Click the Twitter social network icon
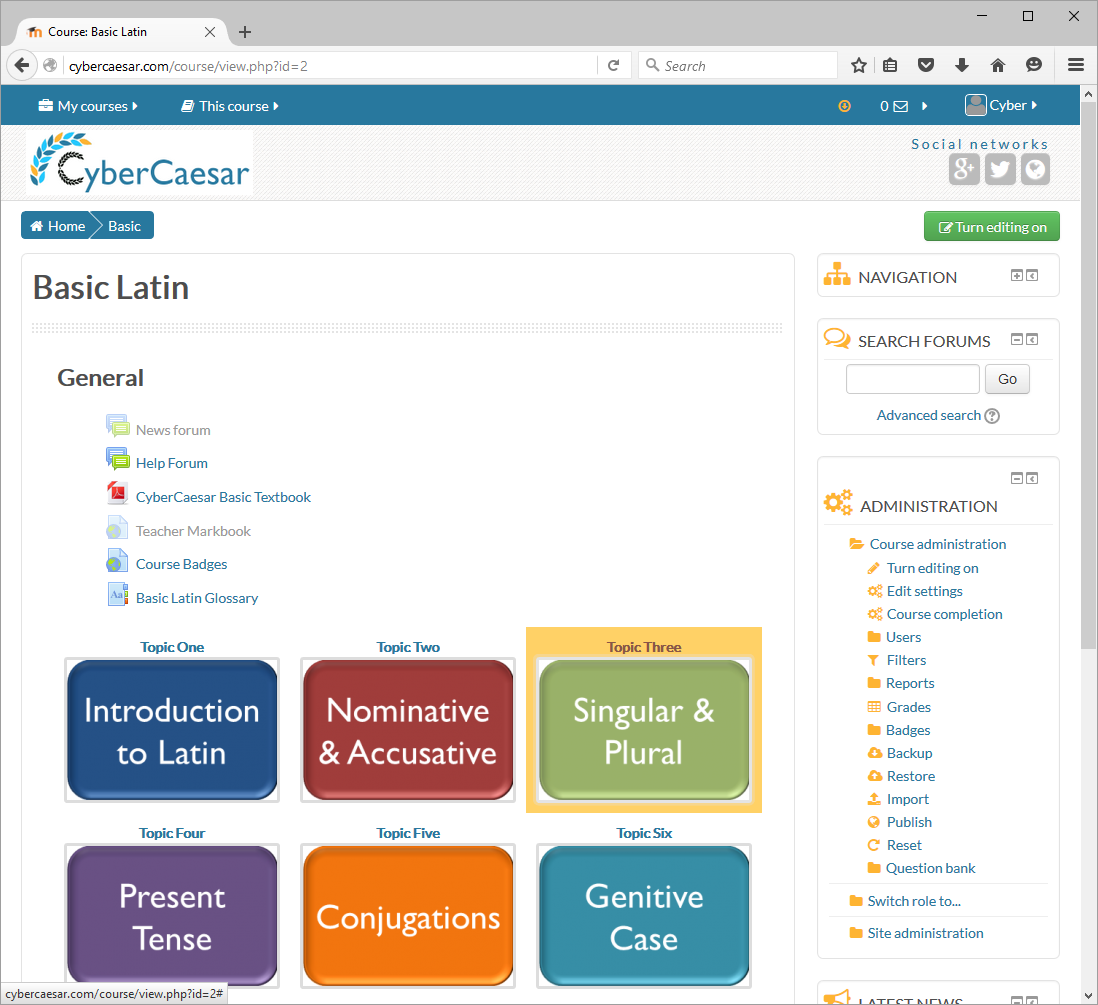 [x=1000, y=169]
